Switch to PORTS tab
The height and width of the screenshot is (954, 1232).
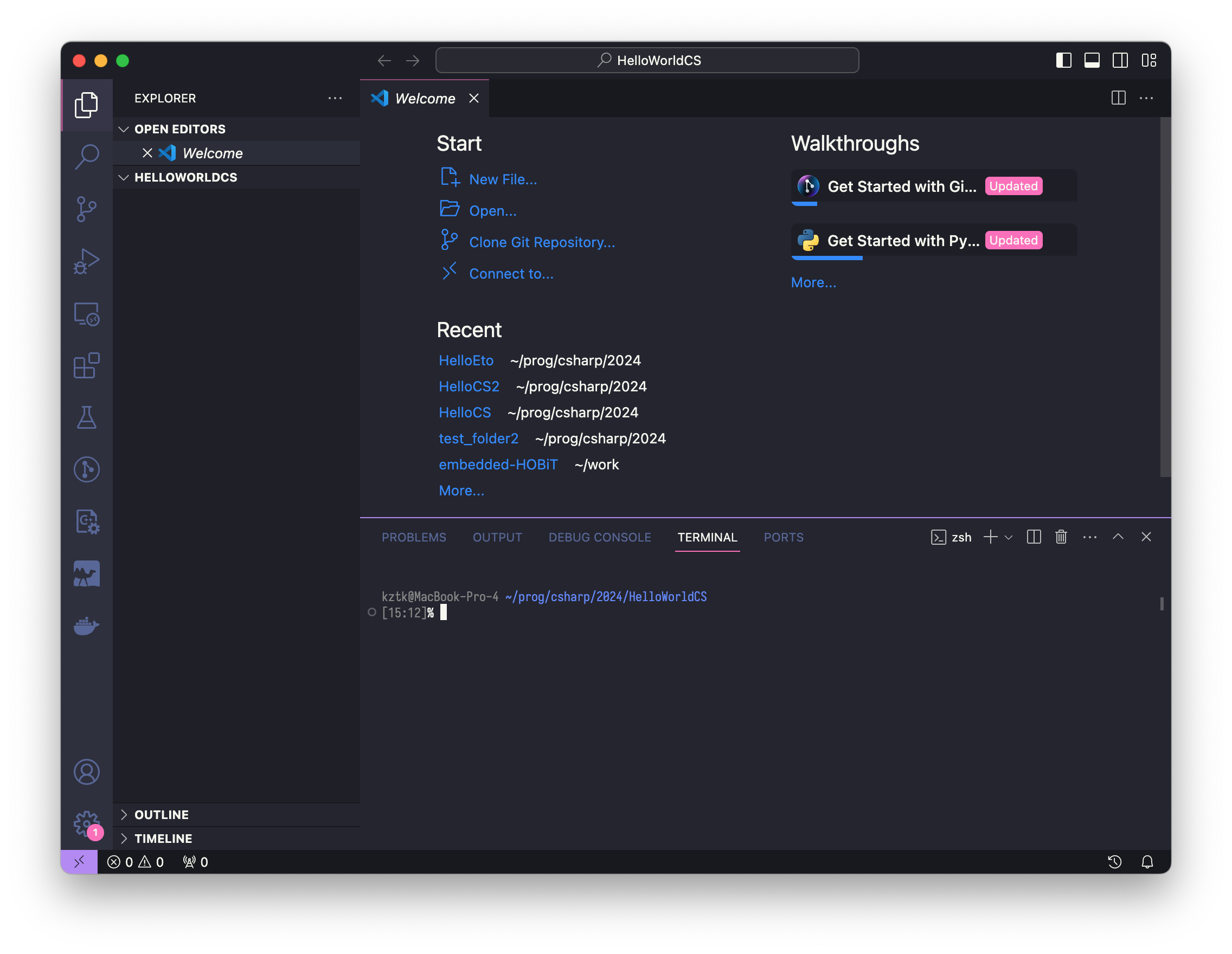[x=784, y=537]
